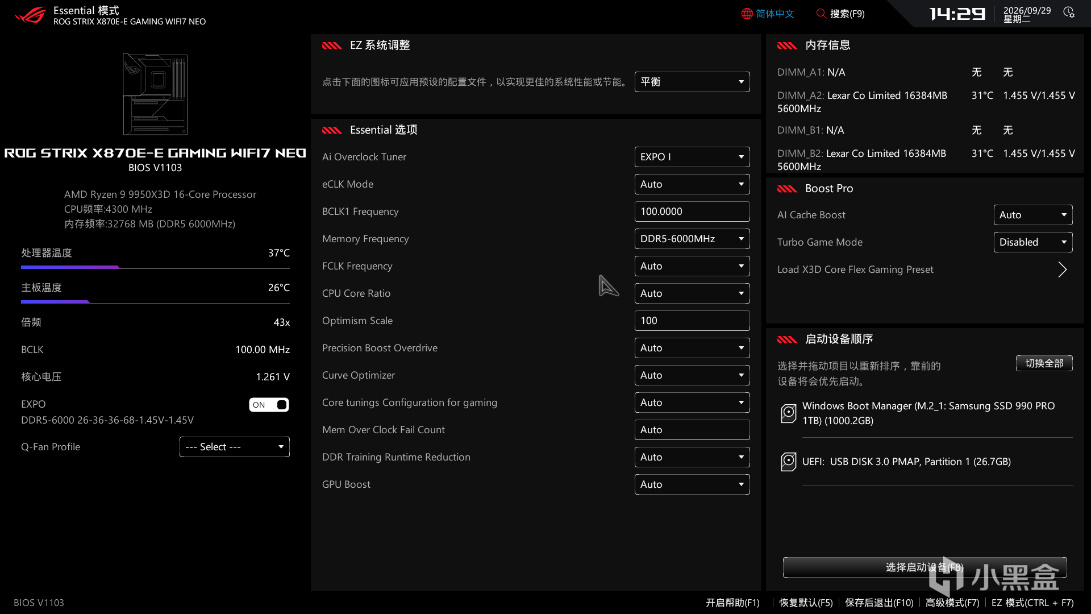1091x614 pixels.
Task: Open the Ai Overclock Tuner dropdown
Action: (x=692, y=157)
